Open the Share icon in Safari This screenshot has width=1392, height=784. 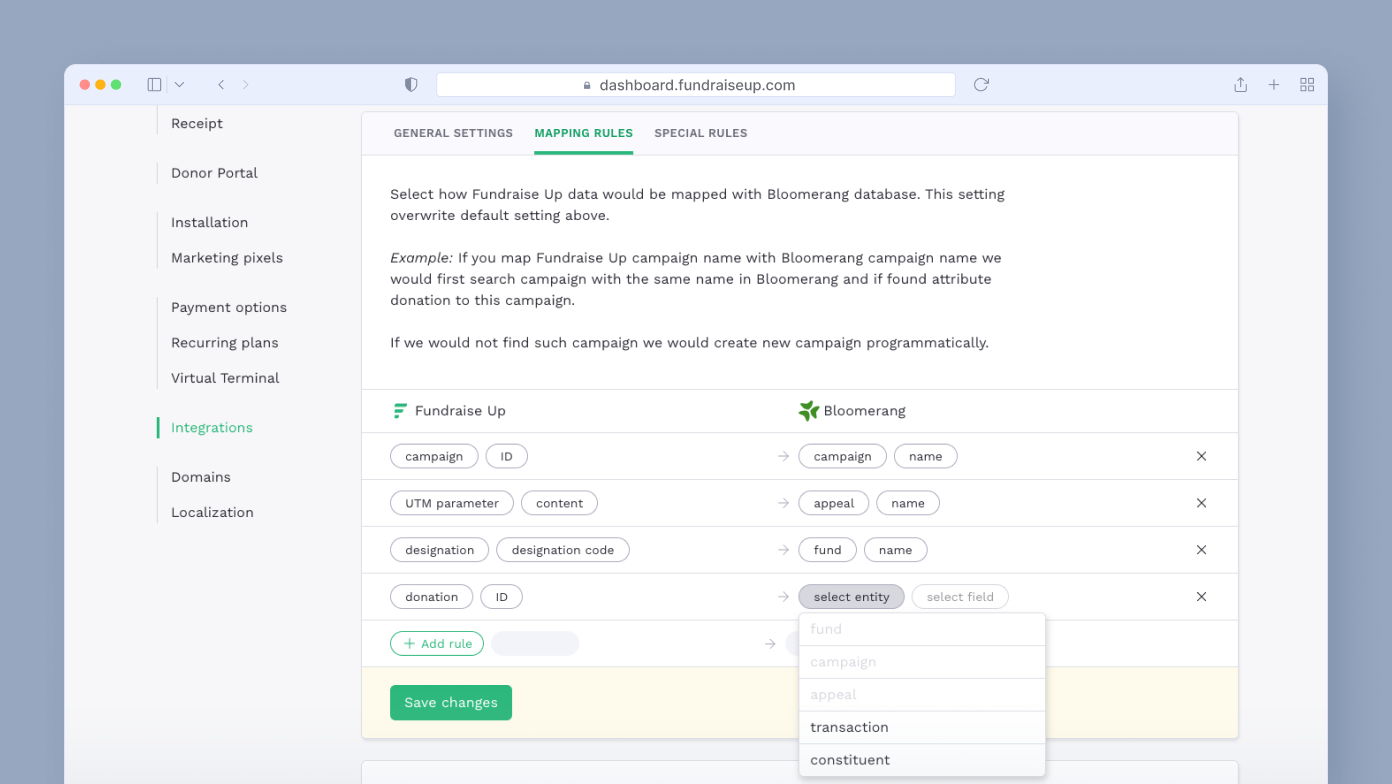pyautogui.click(x=1240, y=85)
